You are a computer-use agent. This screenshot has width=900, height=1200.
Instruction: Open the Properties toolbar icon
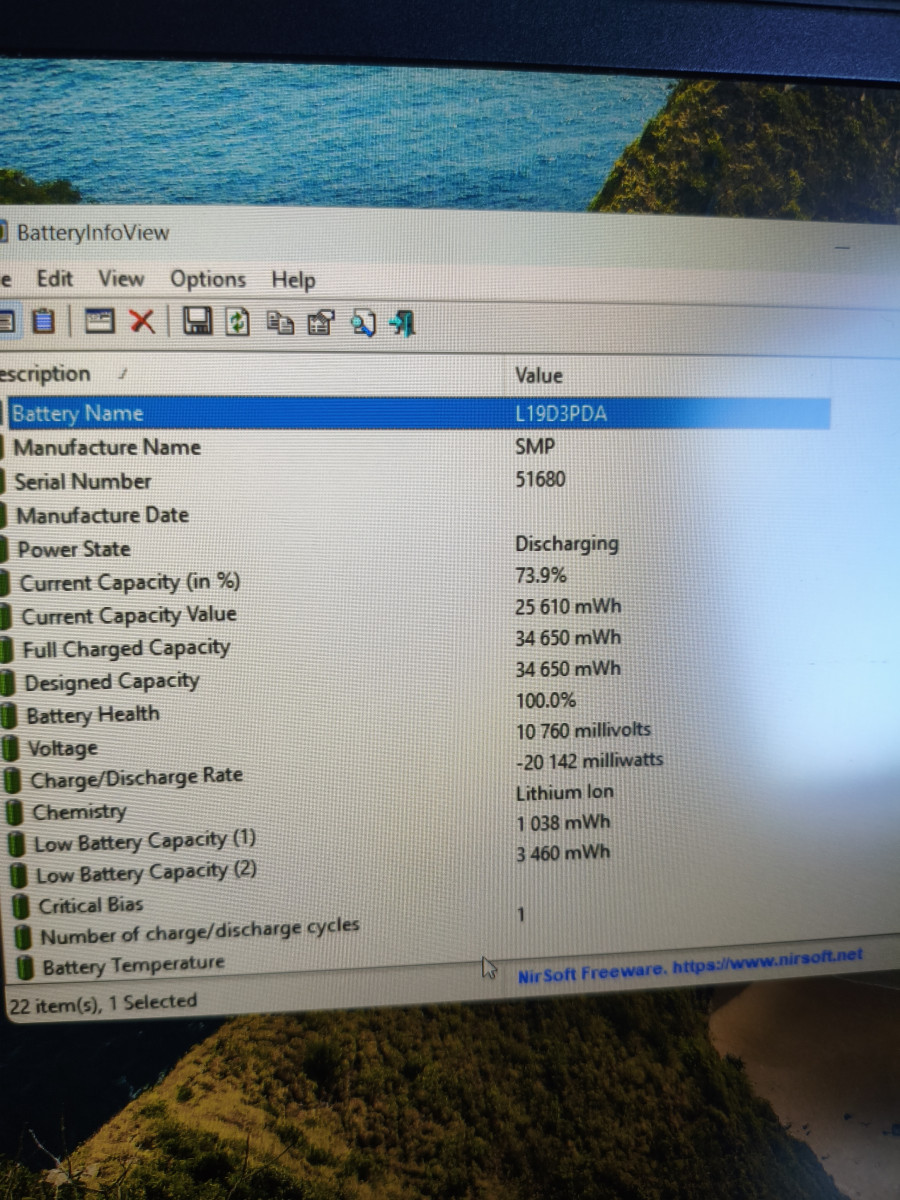point(319,323)
